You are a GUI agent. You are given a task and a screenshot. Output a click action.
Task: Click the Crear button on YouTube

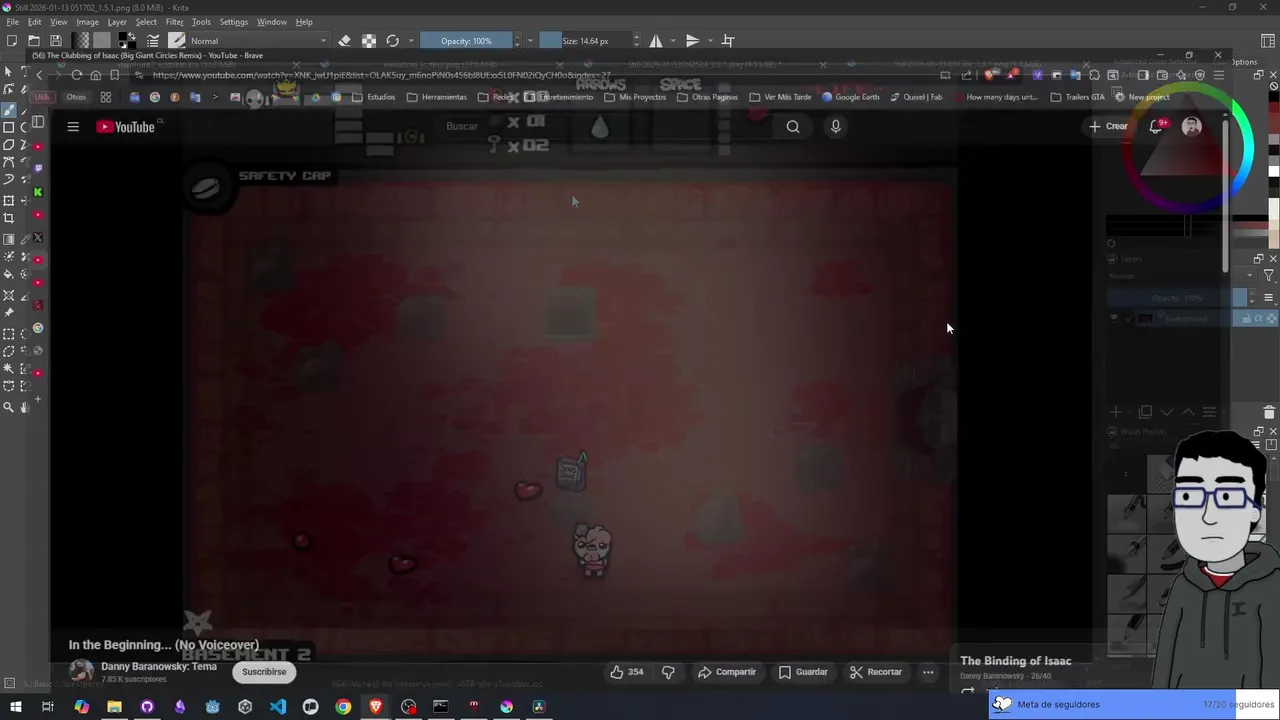[1109, 126]
